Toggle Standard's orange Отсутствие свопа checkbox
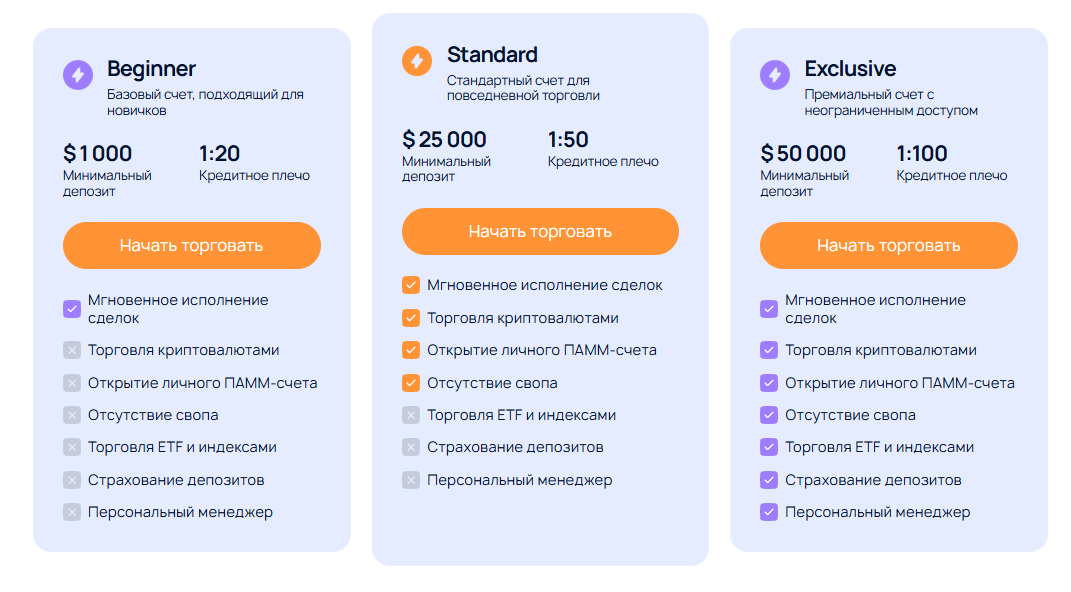Viewport: 1071px width, 592px height. (411, 383)
